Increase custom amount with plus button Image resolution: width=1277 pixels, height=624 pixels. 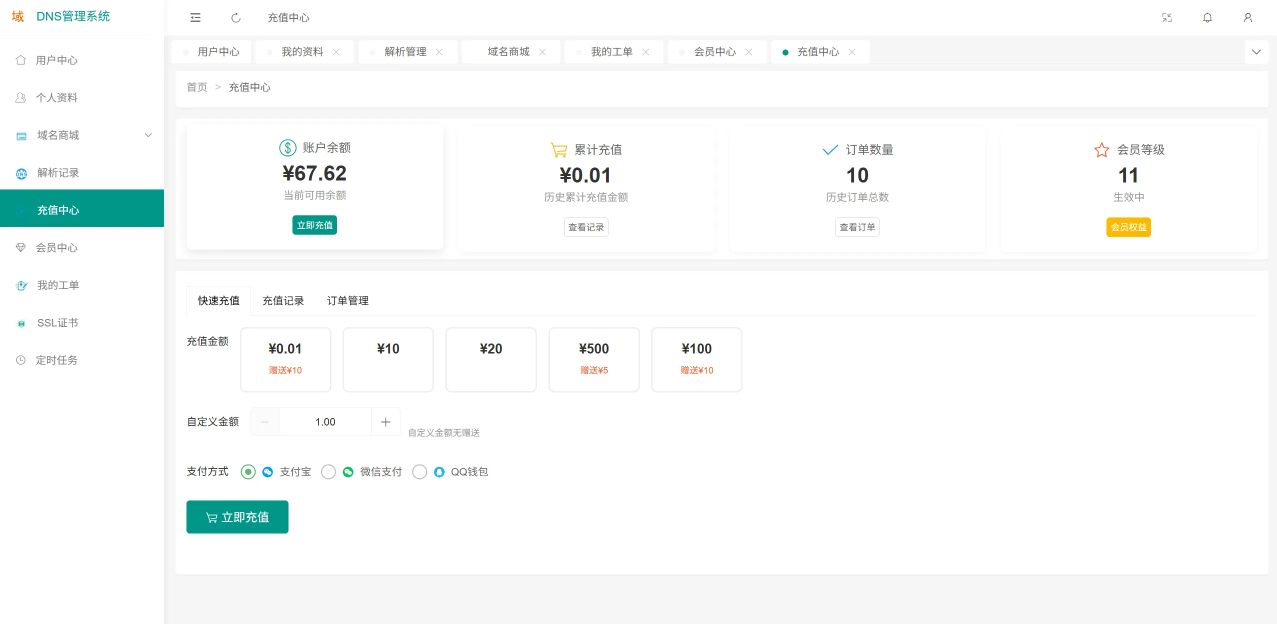click(386, 422)
